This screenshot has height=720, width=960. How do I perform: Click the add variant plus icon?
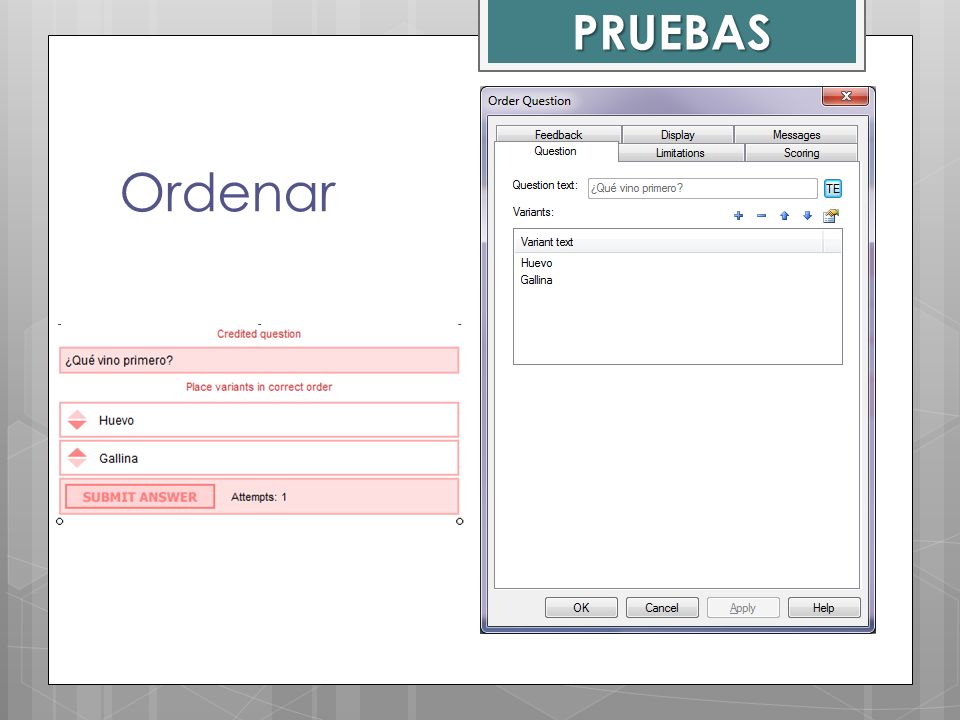738,216
